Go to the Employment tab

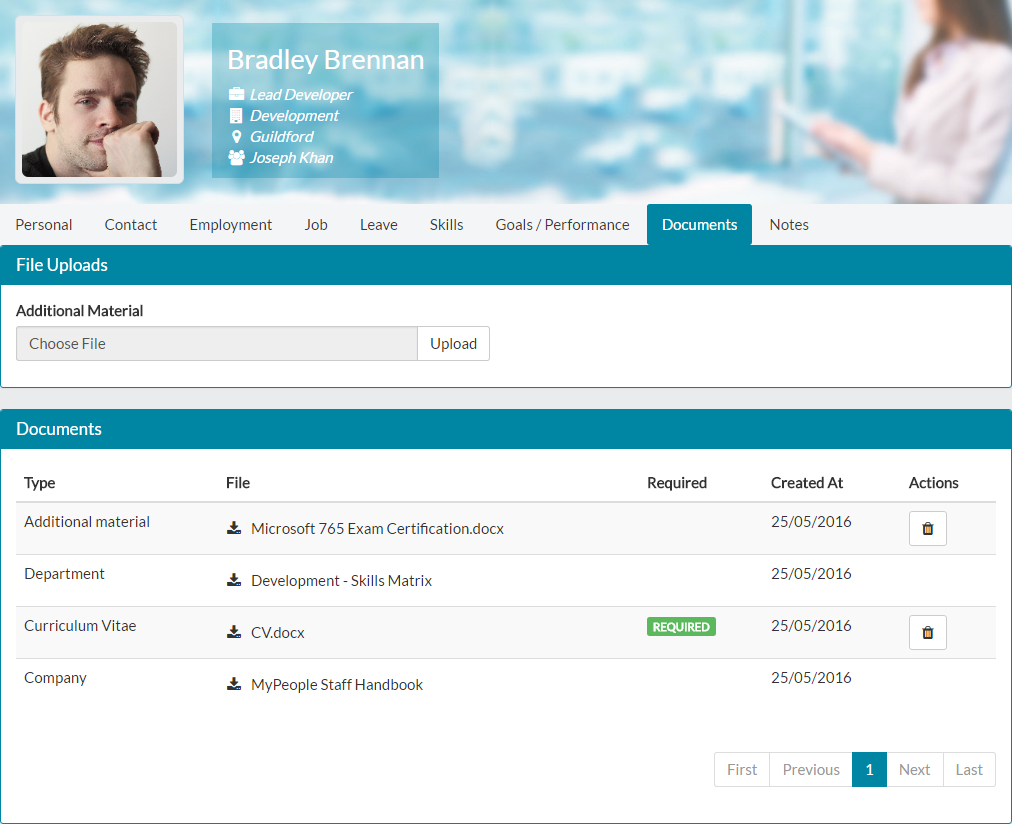[230, 225]
